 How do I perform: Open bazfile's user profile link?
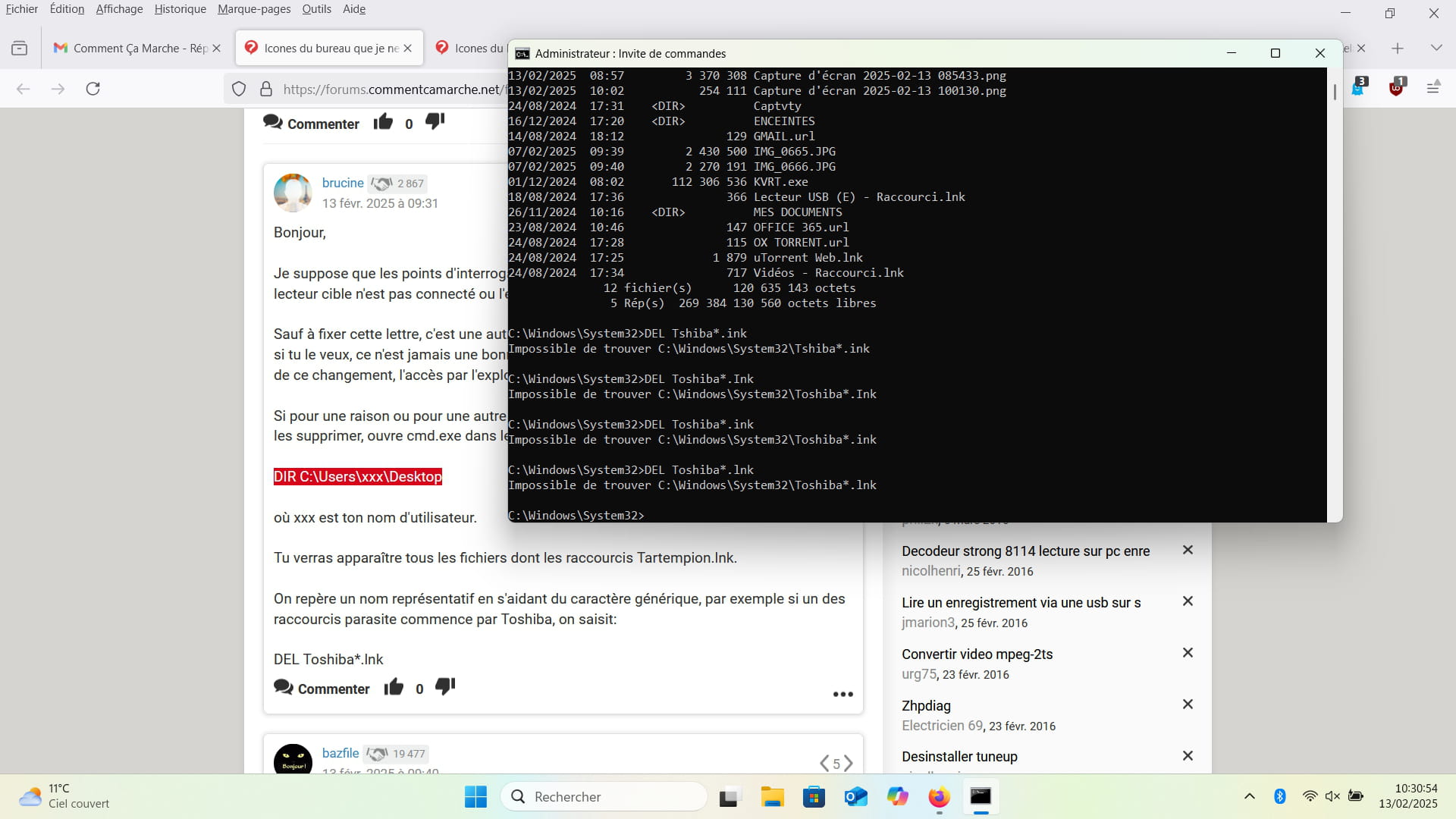(340, 753)
